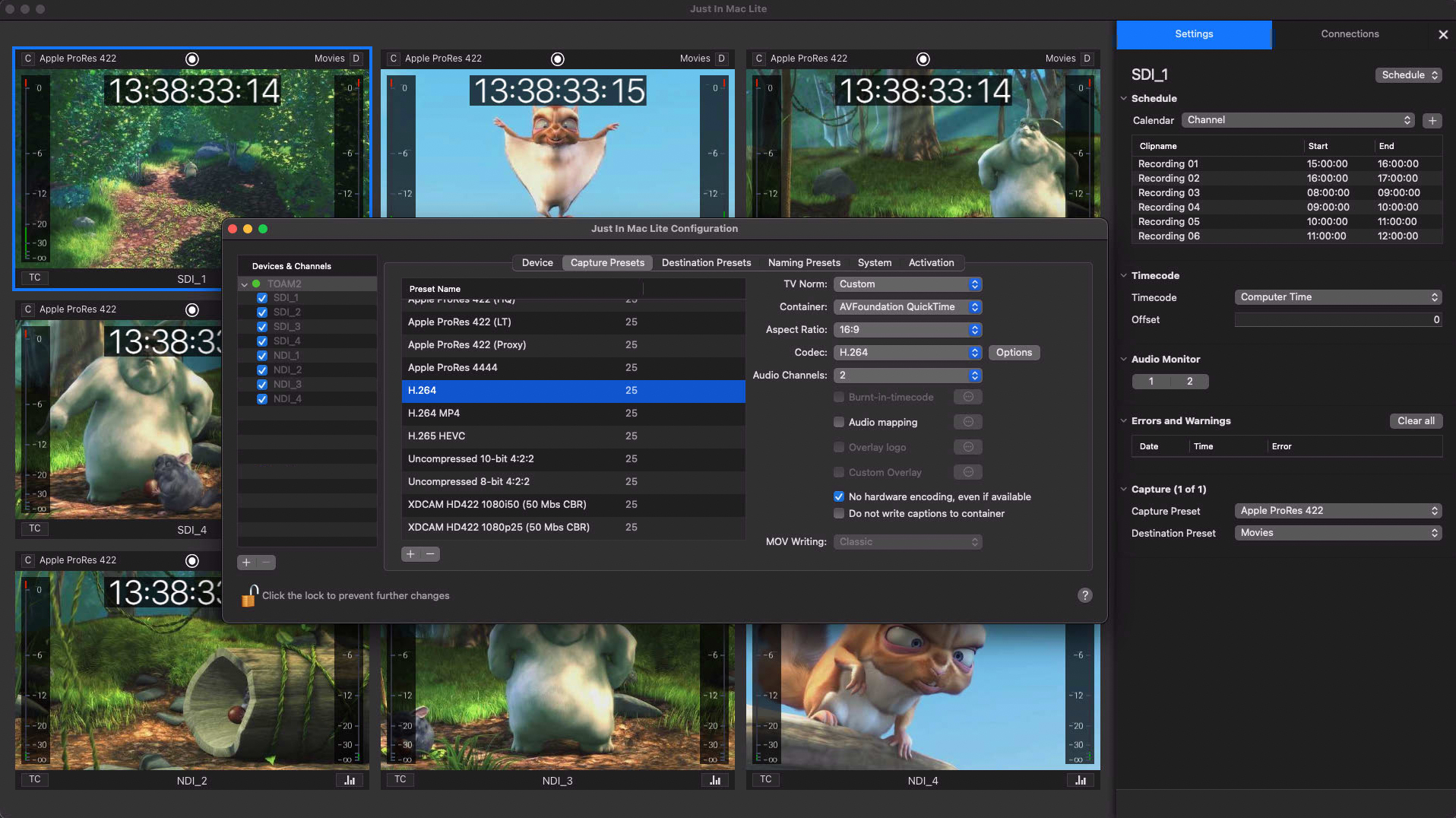Click the codec Options button

[x=1014, y=353]
